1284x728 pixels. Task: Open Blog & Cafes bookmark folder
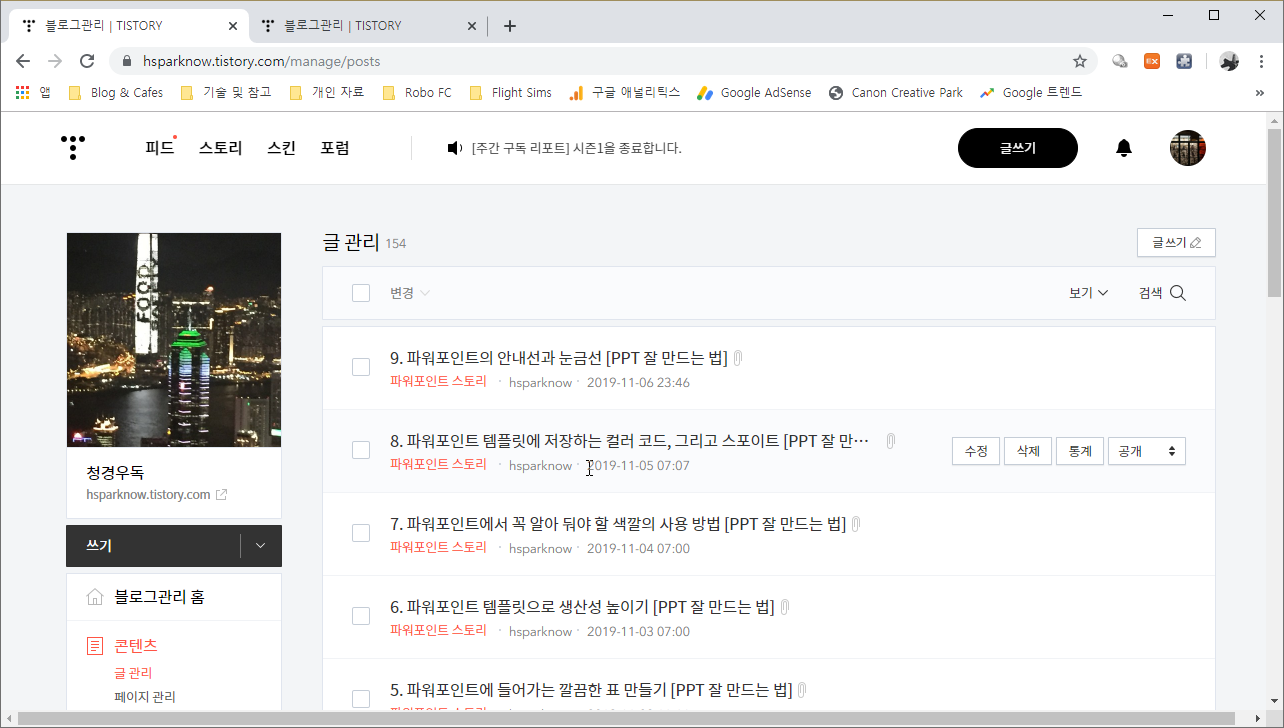[115, 93]
